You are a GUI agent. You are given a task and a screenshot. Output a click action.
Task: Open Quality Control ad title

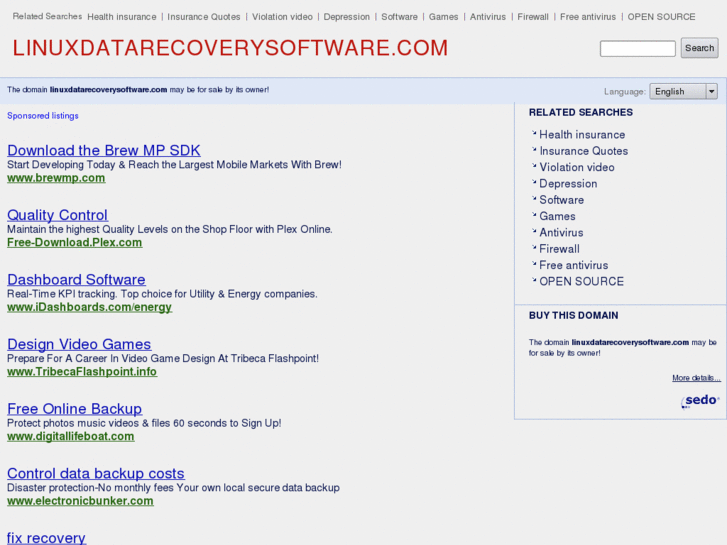point(57,215)
